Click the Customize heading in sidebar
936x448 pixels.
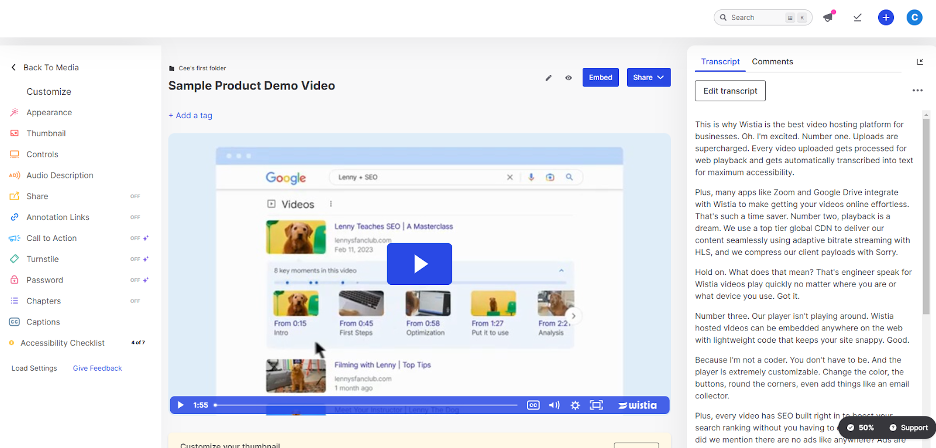point(48,92)
